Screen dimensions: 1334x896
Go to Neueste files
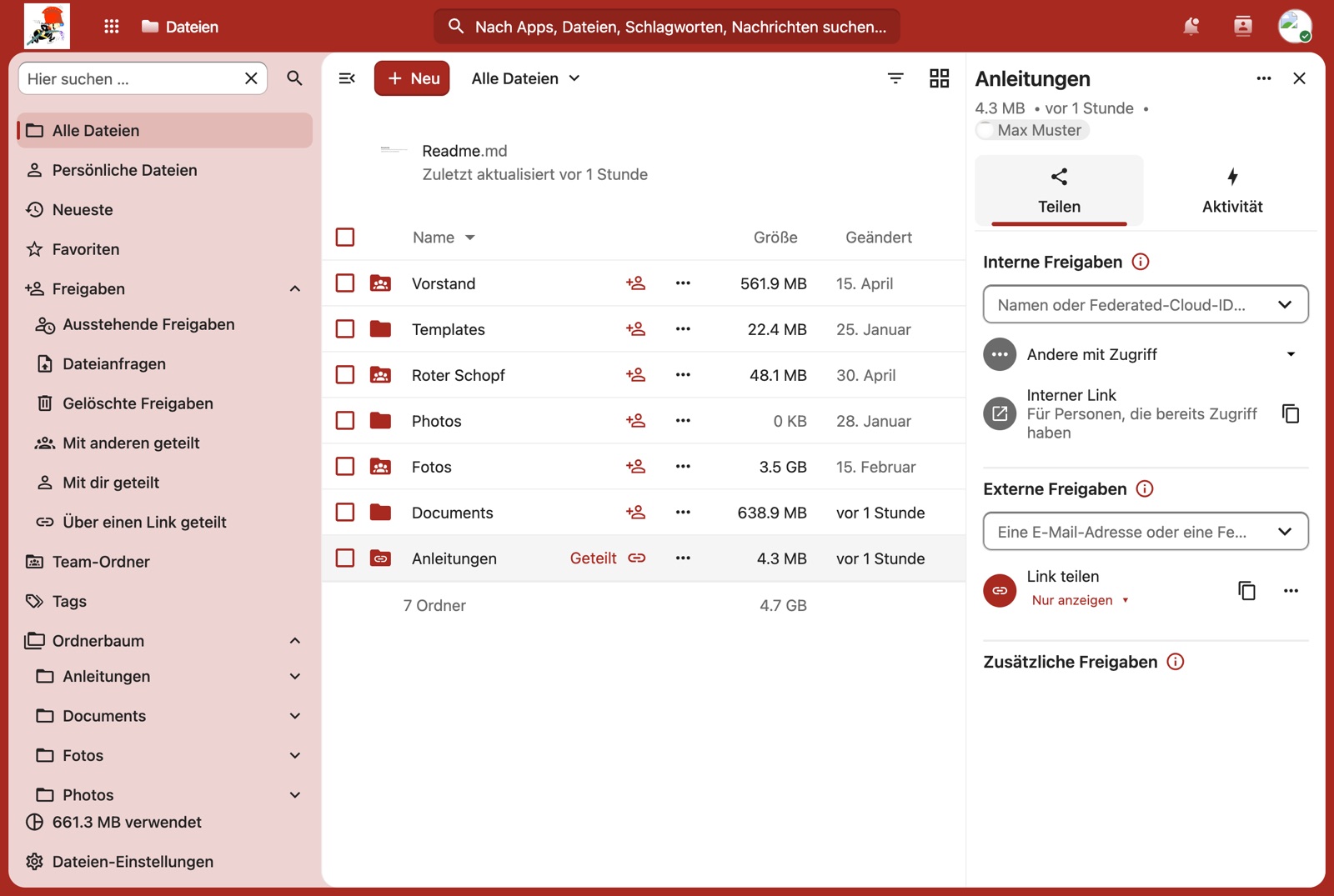pos(165,210)
